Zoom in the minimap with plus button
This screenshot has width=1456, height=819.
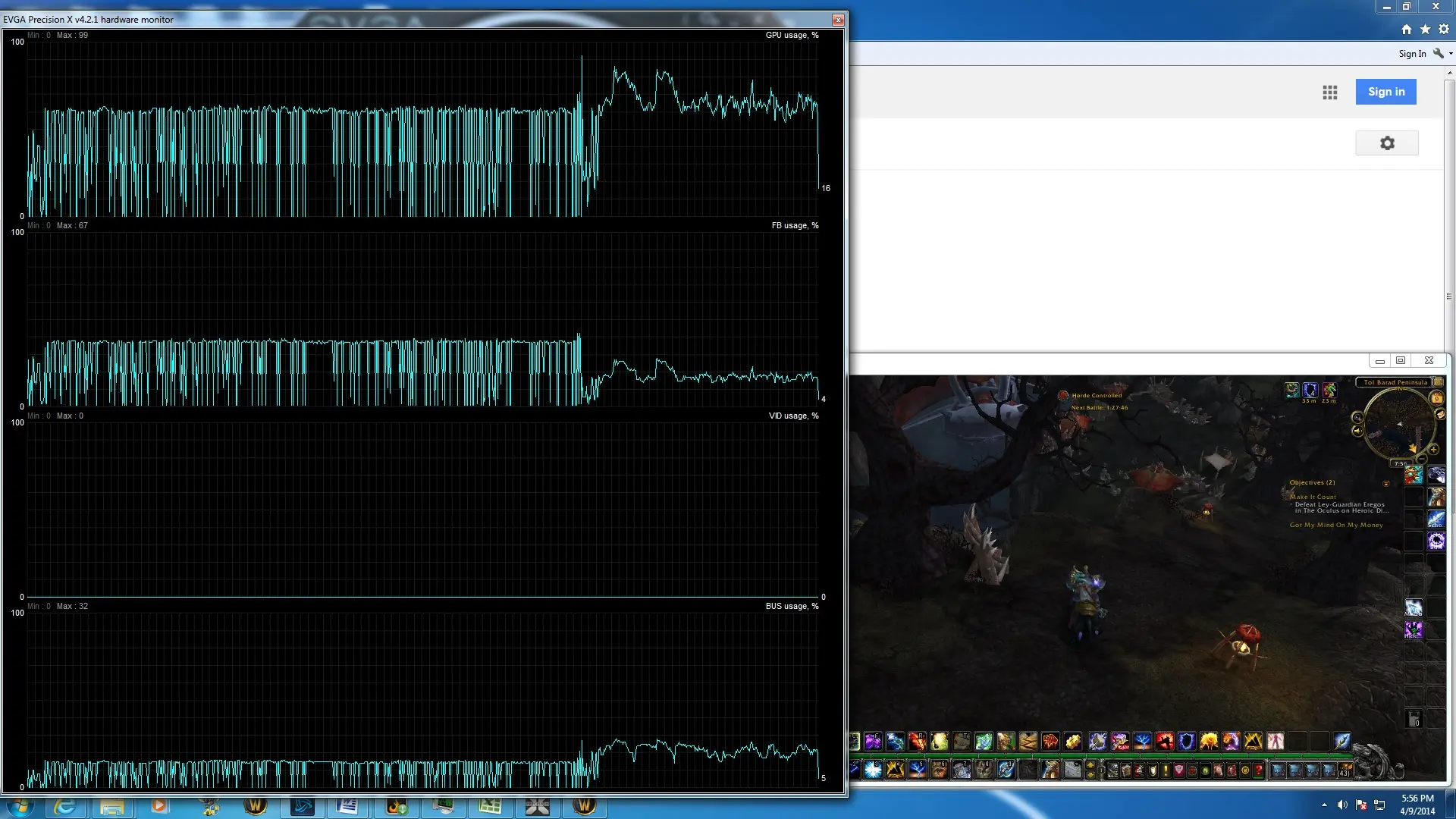click(x=1433, y=450)
